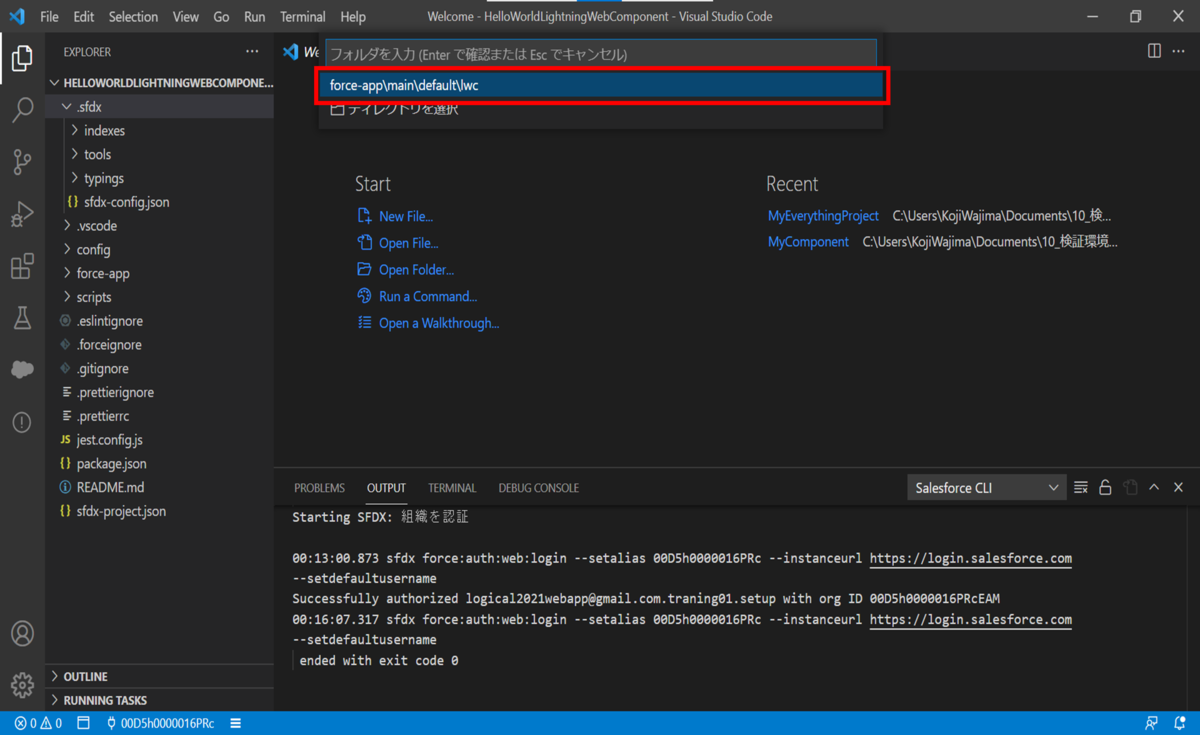Image resolution: width=1200 pixels, height=735 pixels.
Task: Click the errors and warnings status item
Action: pos(38,723)
